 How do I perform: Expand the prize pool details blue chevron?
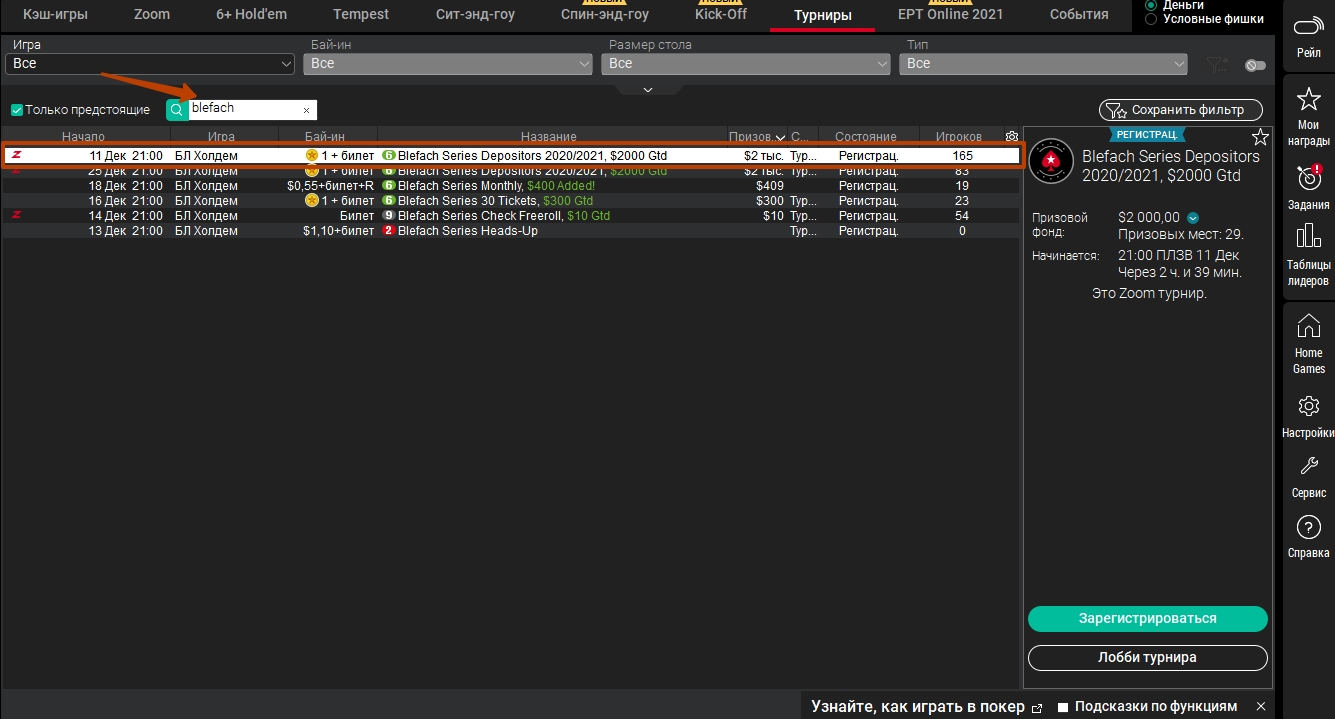tap(1193, 218)
